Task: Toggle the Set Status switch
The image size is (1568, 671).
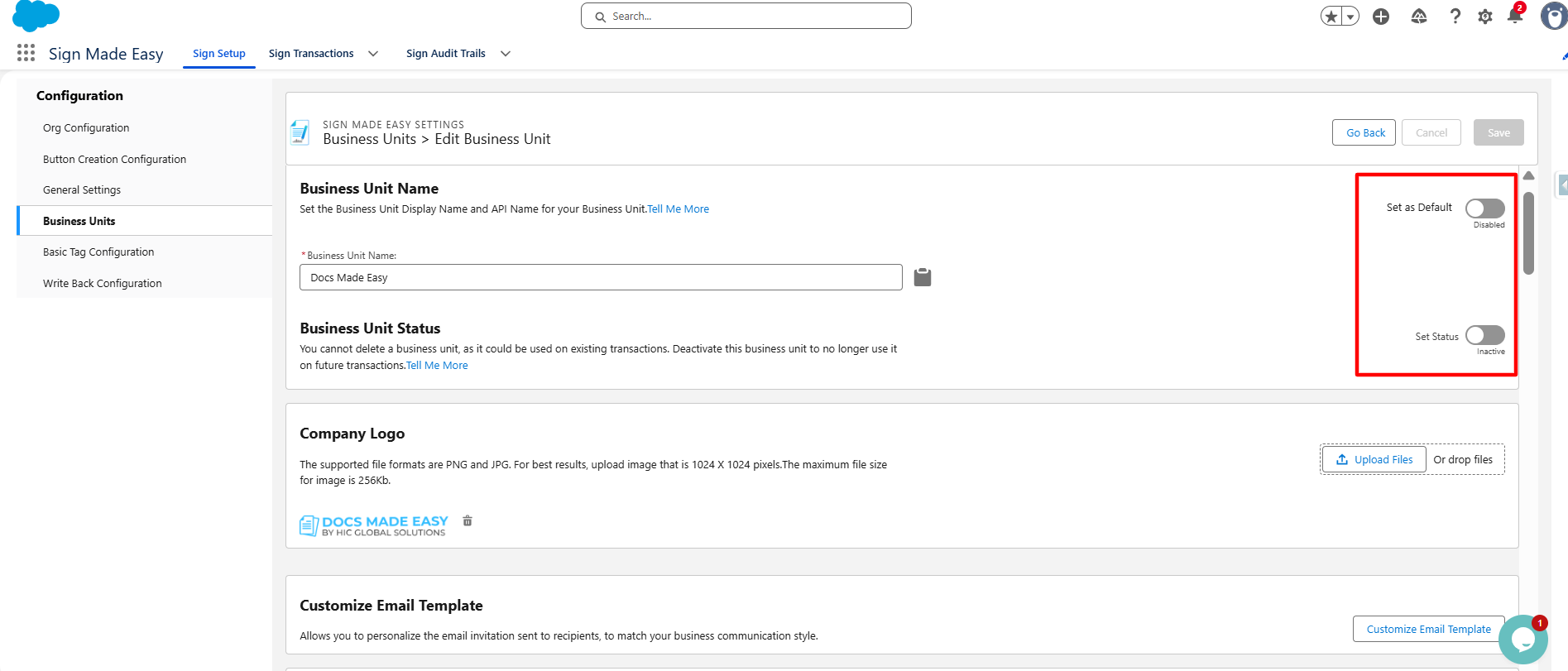Action: pos(1484,335)
